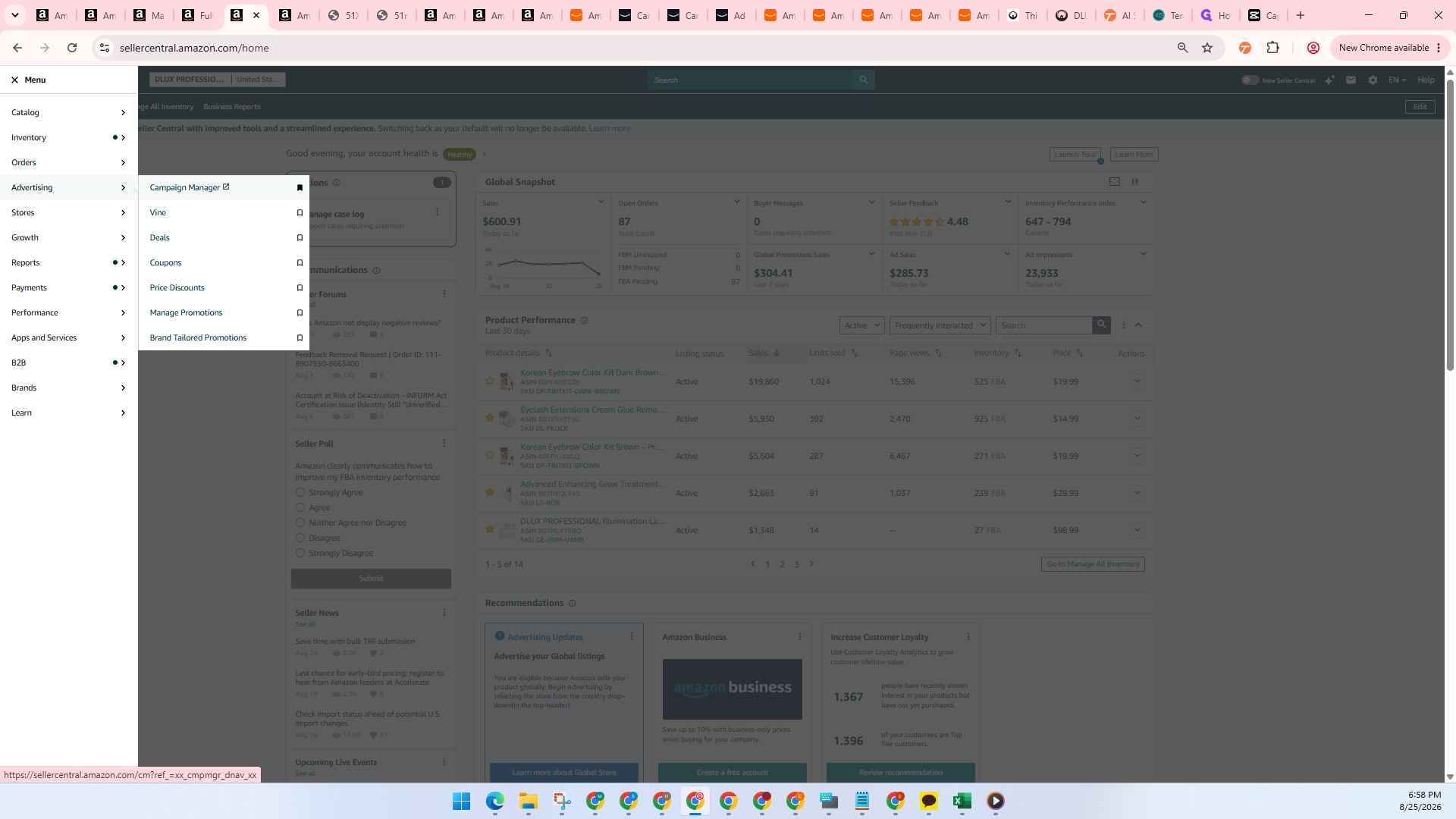Select Strongly Disagree poll option
The width and height of the screenshot is (1456, 819).
pos(300,553)
